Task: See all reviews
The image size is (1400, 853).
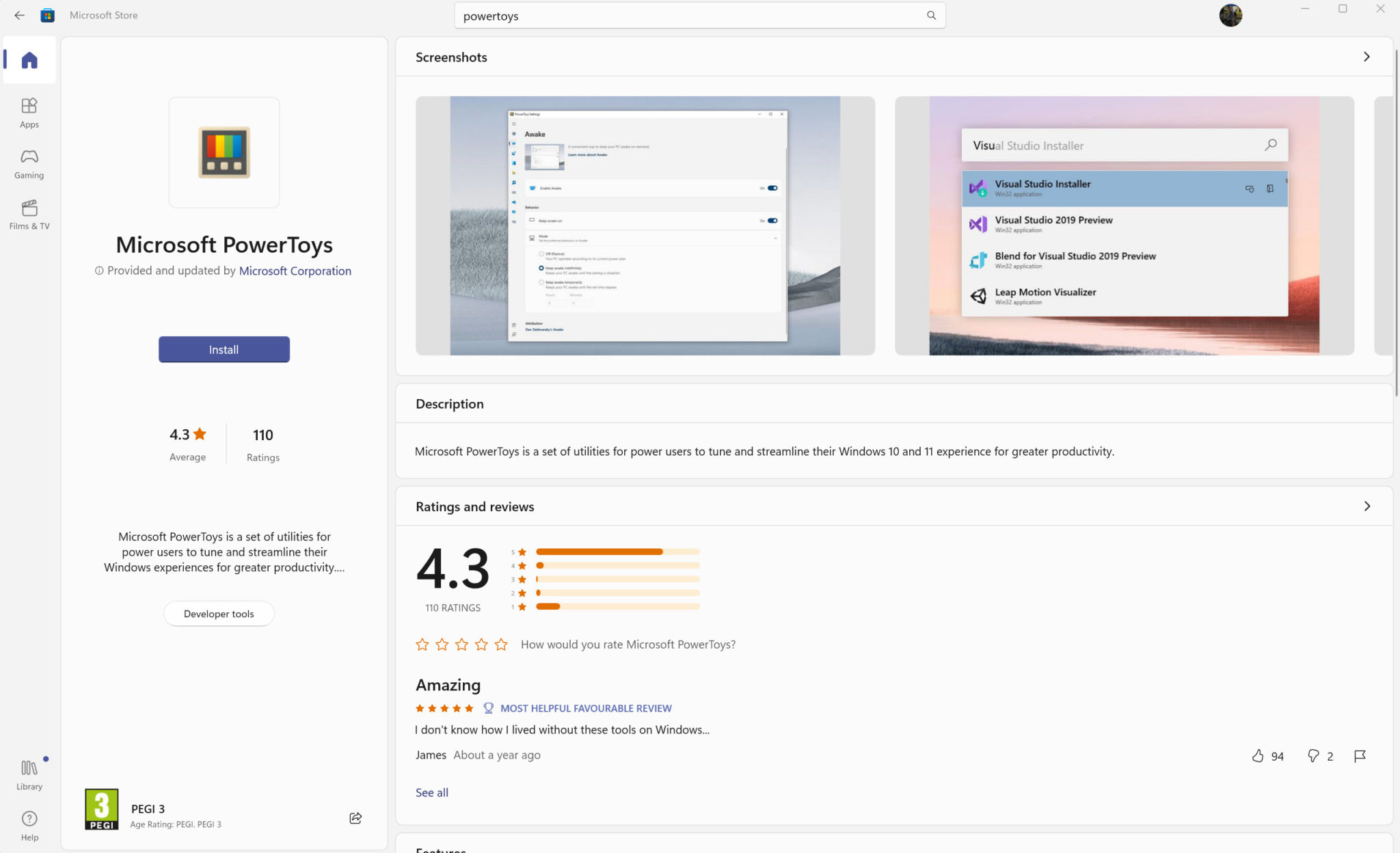Action: click(431, 792)
